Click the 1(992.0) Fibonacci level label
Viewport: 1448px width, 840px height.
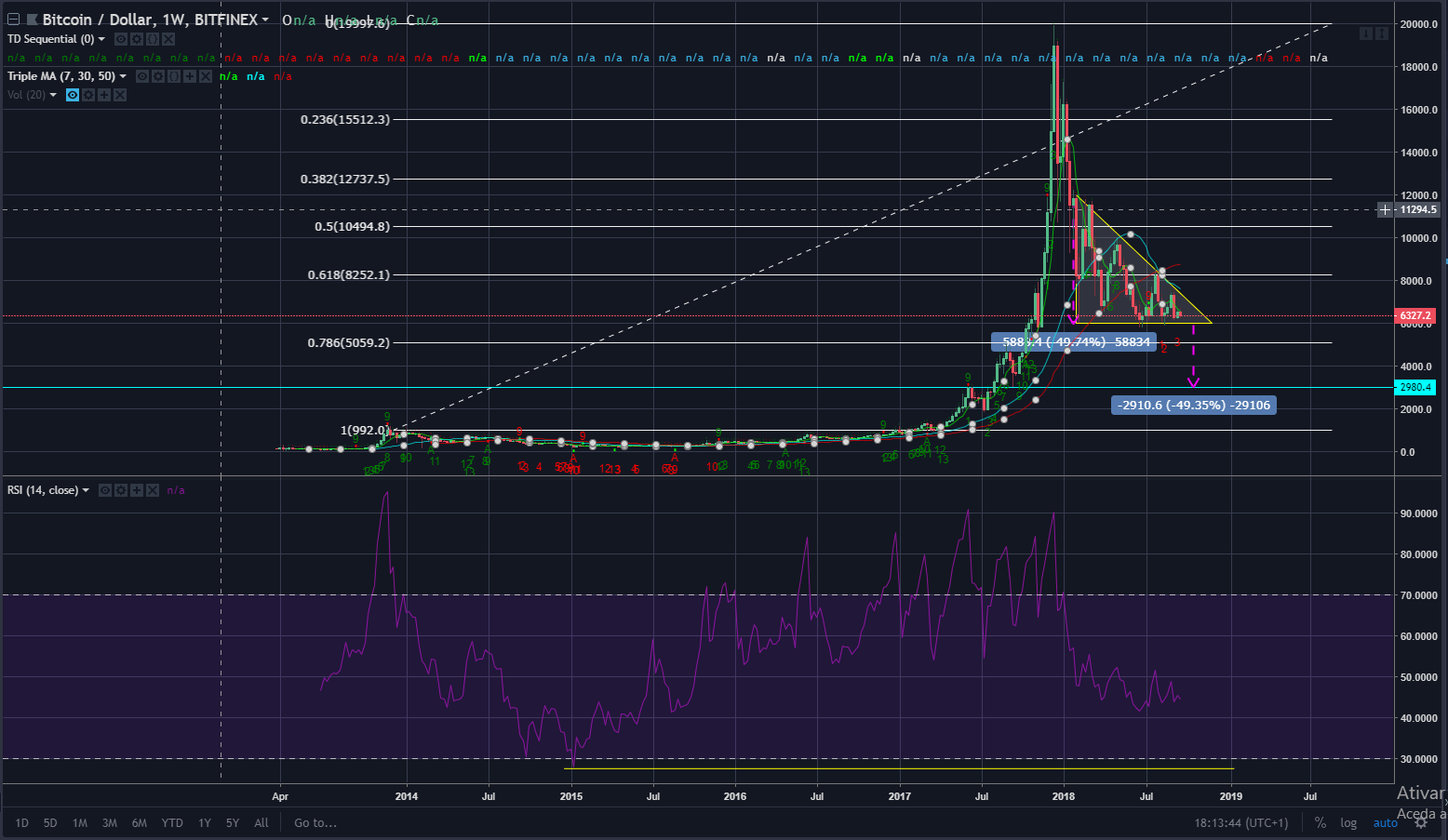(365, 430)
